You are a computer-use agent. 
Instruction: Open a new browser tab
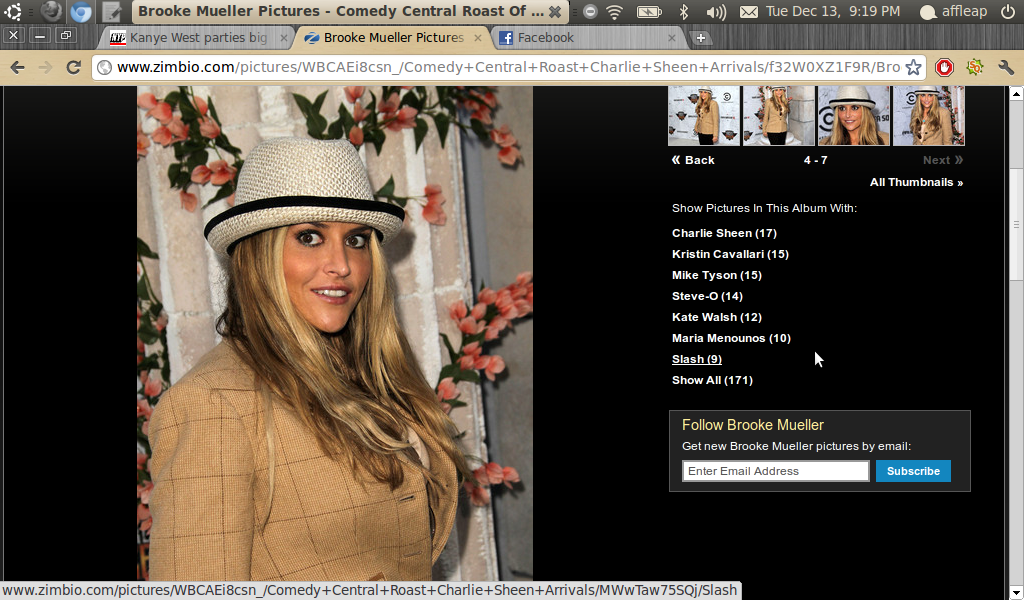click(700, 38)
